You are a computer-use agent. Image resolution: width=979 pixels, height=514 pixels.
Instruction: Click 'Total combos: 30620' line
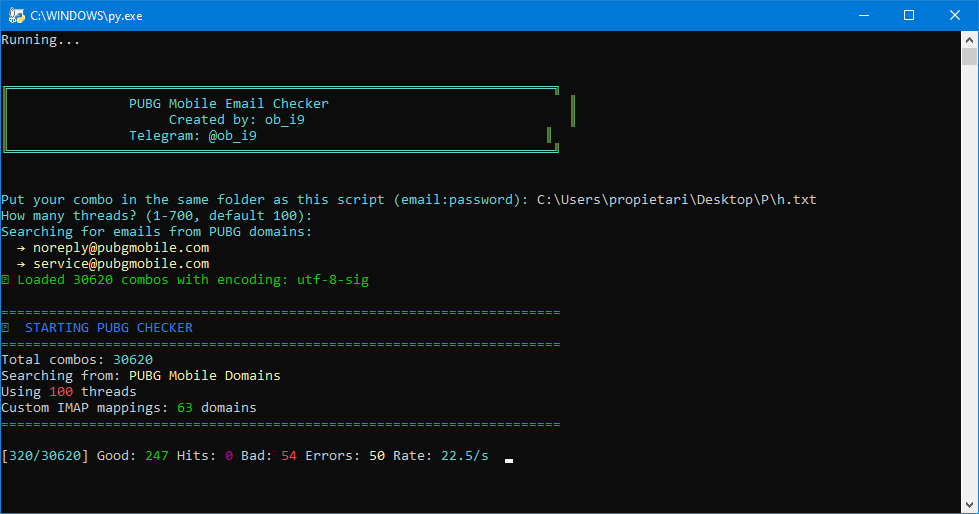(77, 360)
